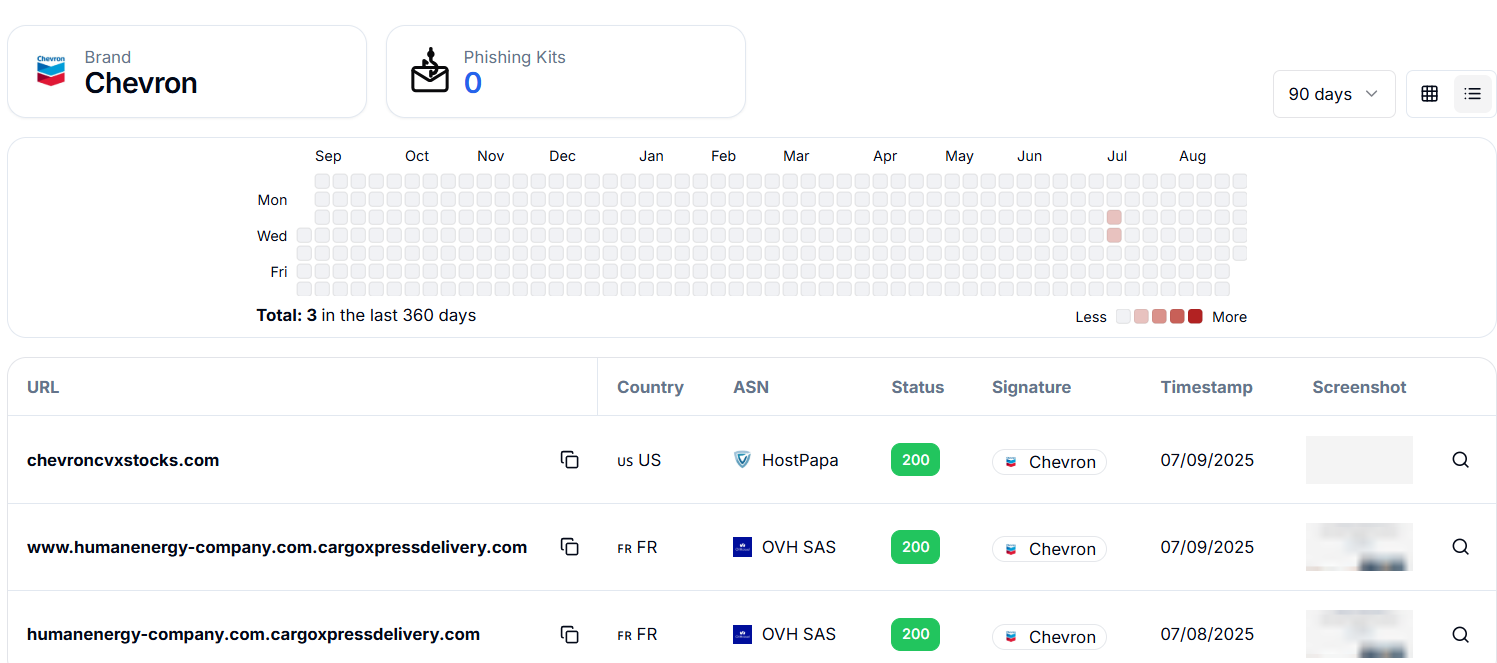
Task: Click the URL column header
Action: tap(43, 387)
